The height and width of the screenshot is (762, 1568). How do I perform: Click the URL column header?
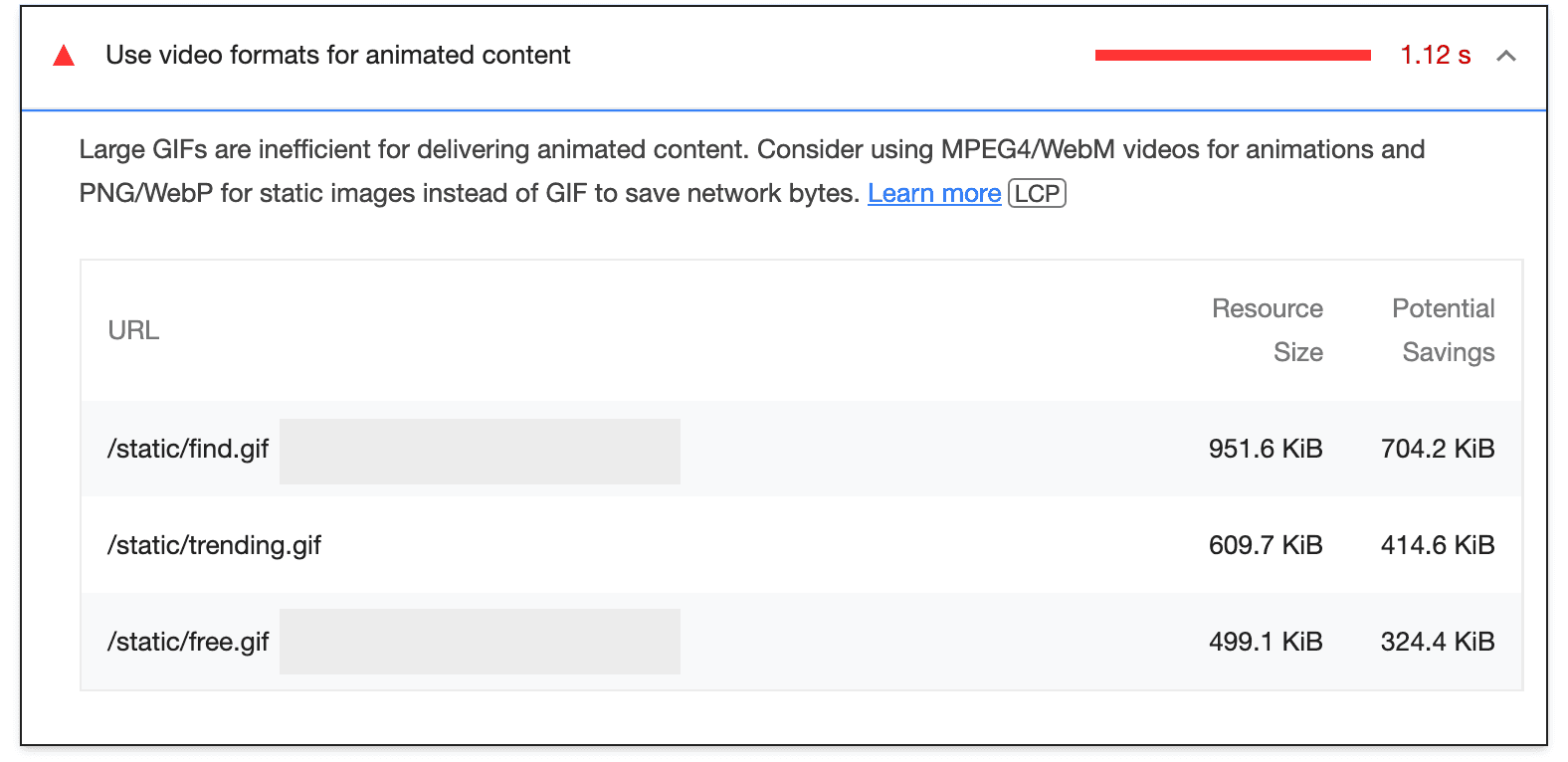(133, 330)
